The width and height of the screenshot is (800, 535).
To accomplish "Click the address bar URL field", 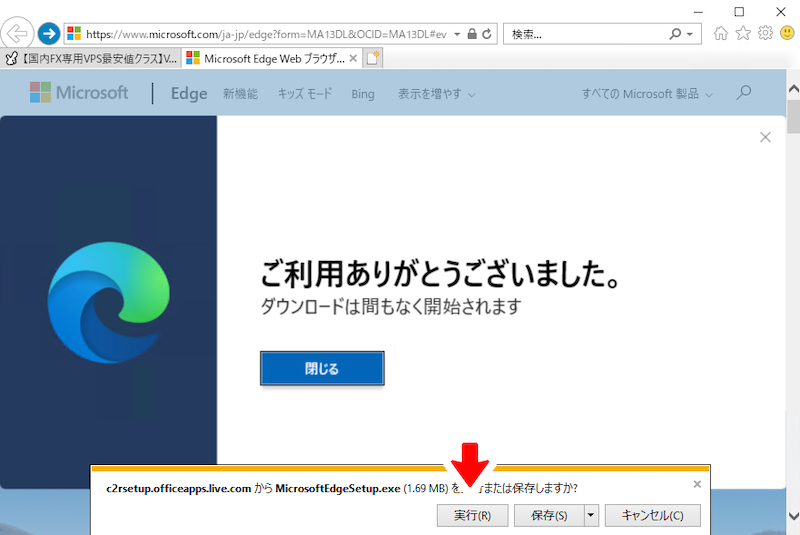I will (266, 34).
